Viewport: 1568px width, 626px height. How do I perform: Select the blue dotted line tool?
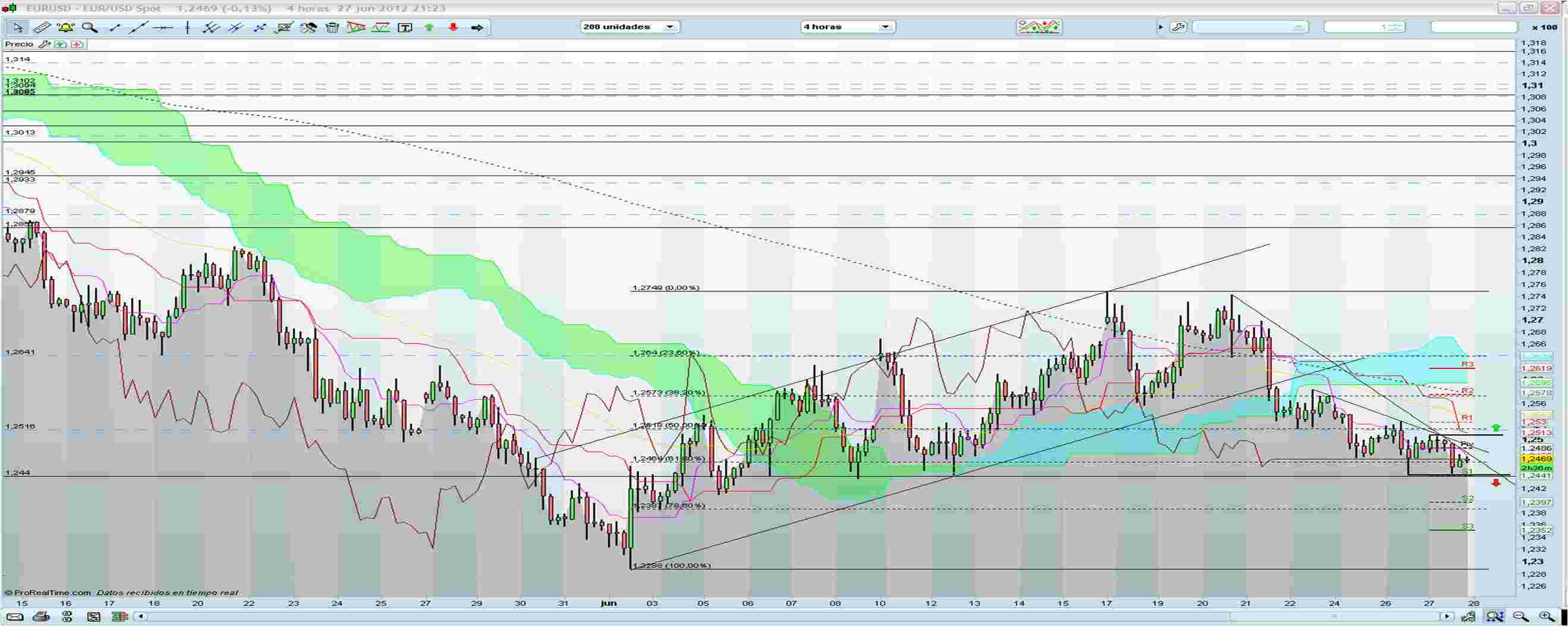click(260, 27)
